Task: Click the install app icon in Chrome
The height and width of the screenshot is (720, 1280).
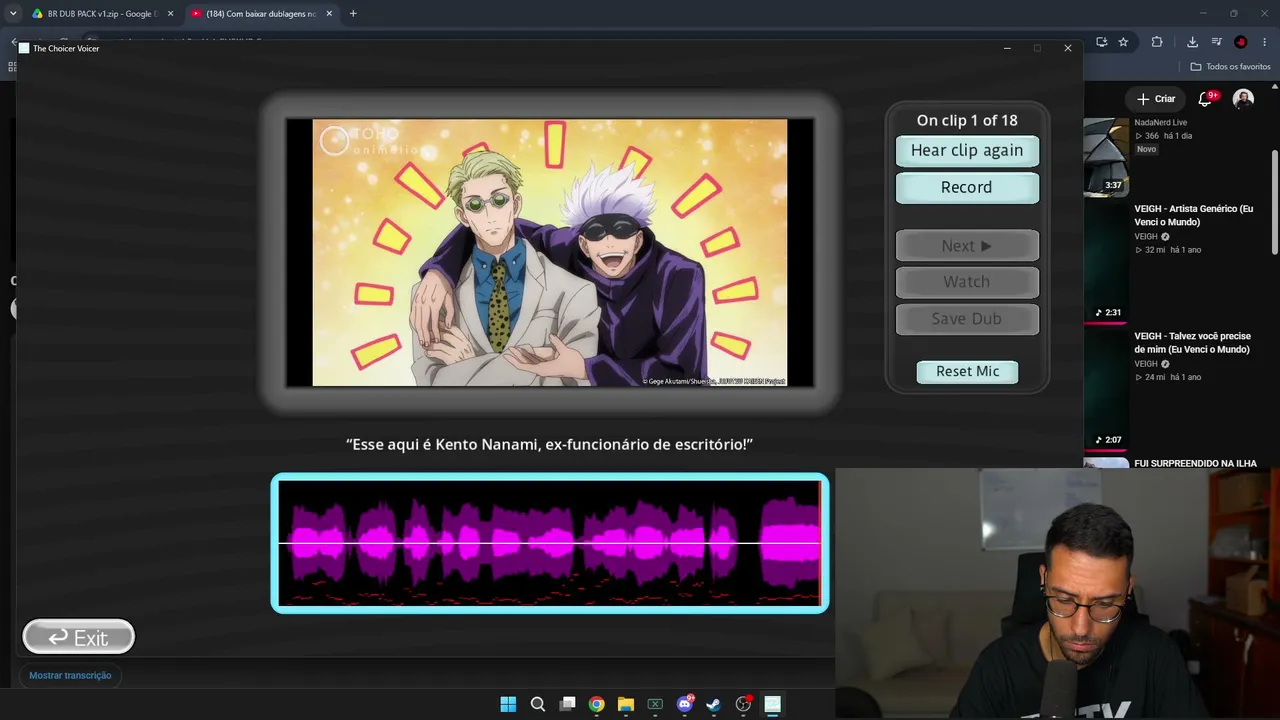Action: coord(1101,42)
